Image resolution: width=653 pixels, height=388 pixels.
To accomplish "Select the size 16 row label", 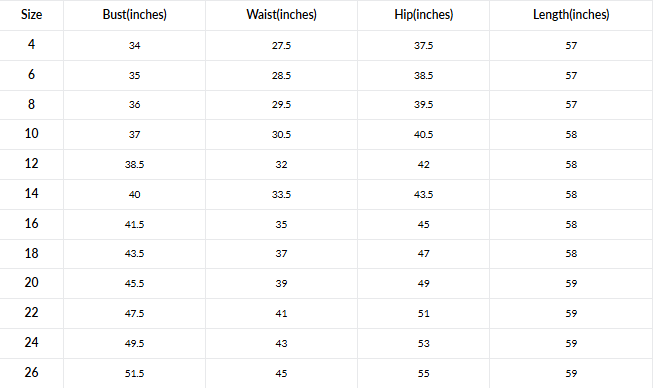I will coord(32,224).
